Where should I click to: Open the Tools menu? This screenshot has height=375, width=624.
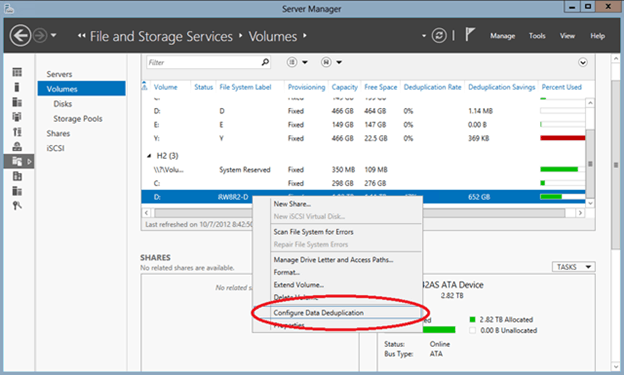(x=537, y=36)
